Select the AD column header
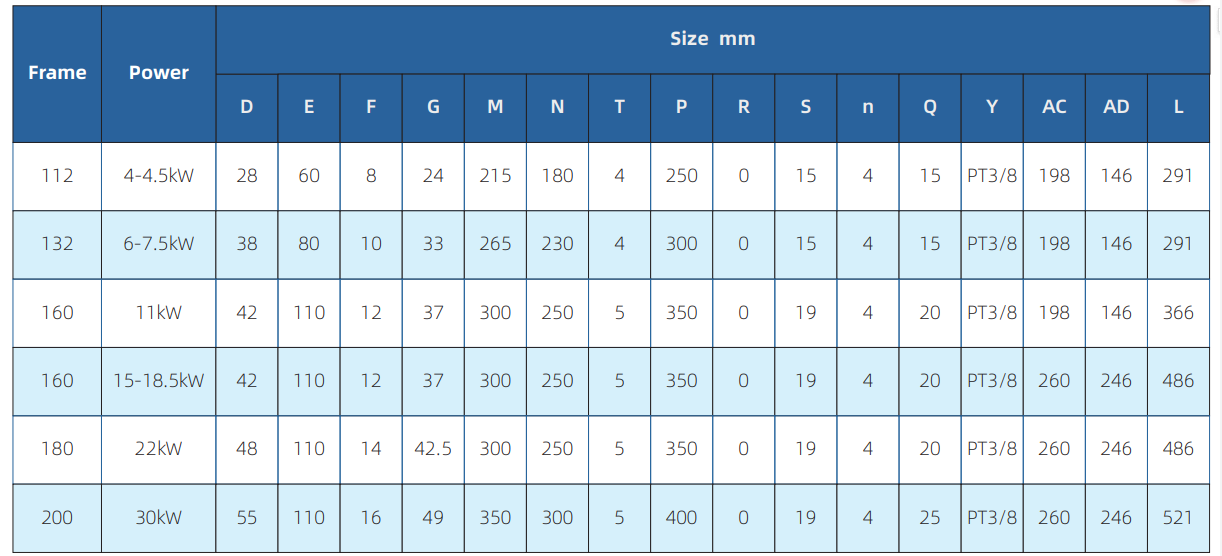 (x=1116, y=107)
